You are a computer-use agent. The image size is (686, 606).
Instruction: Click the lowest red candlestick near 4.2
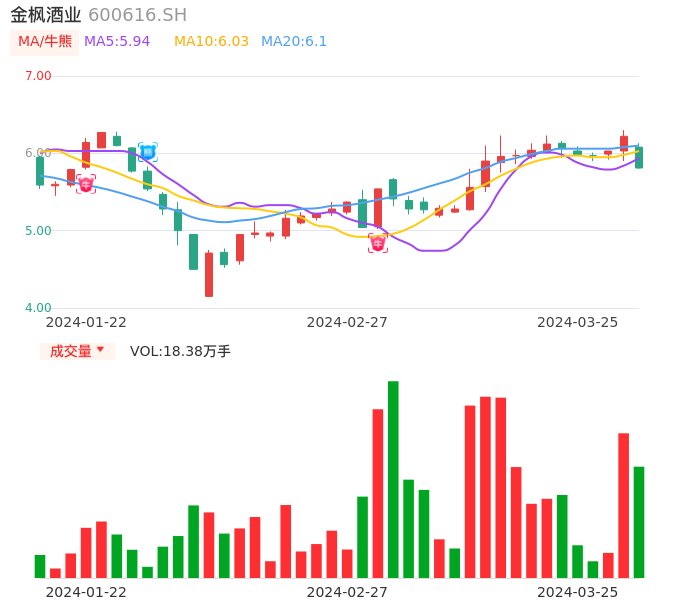pos(209,274)
